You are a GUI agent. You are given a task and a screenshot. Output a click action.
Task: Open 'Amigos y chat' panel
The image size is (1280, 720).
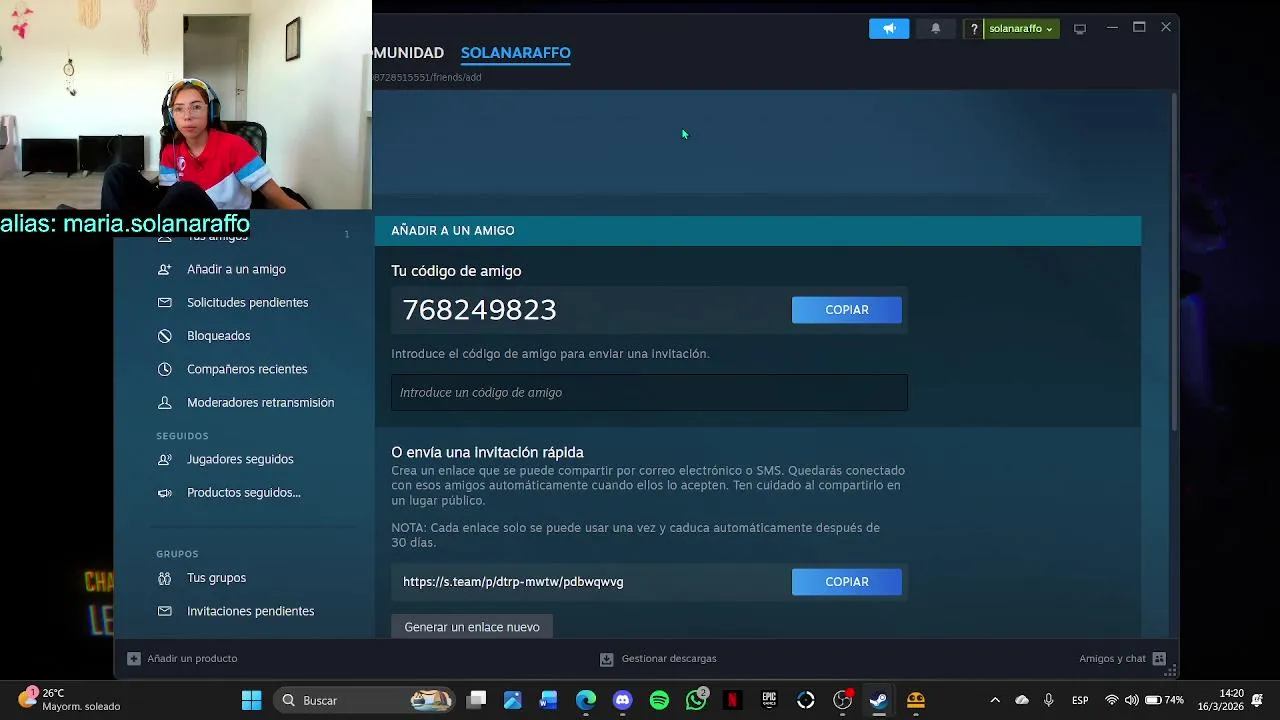click(1112, 659)
